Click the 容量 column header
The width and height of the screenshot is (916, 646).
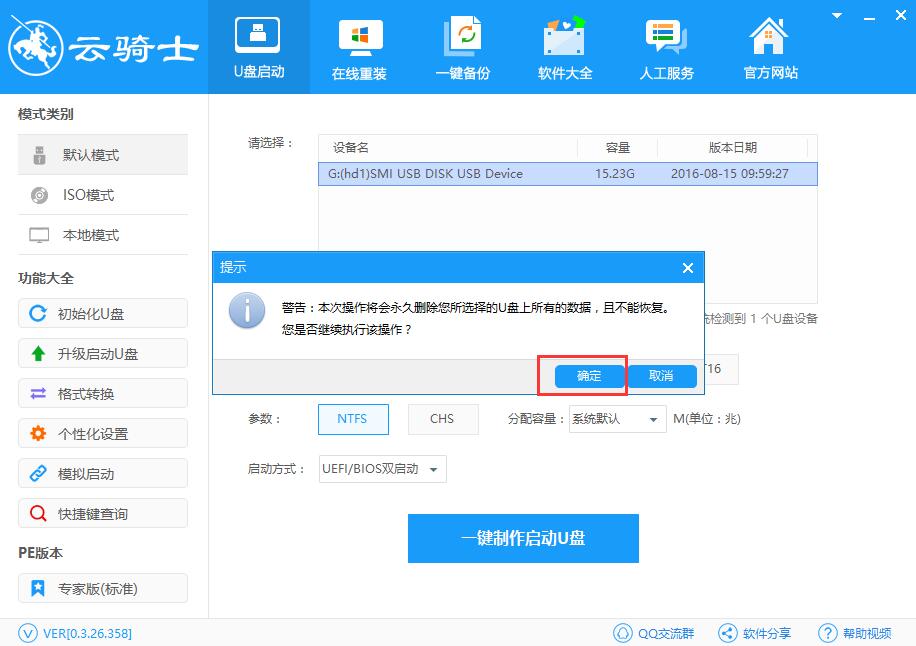coord(617,148)
